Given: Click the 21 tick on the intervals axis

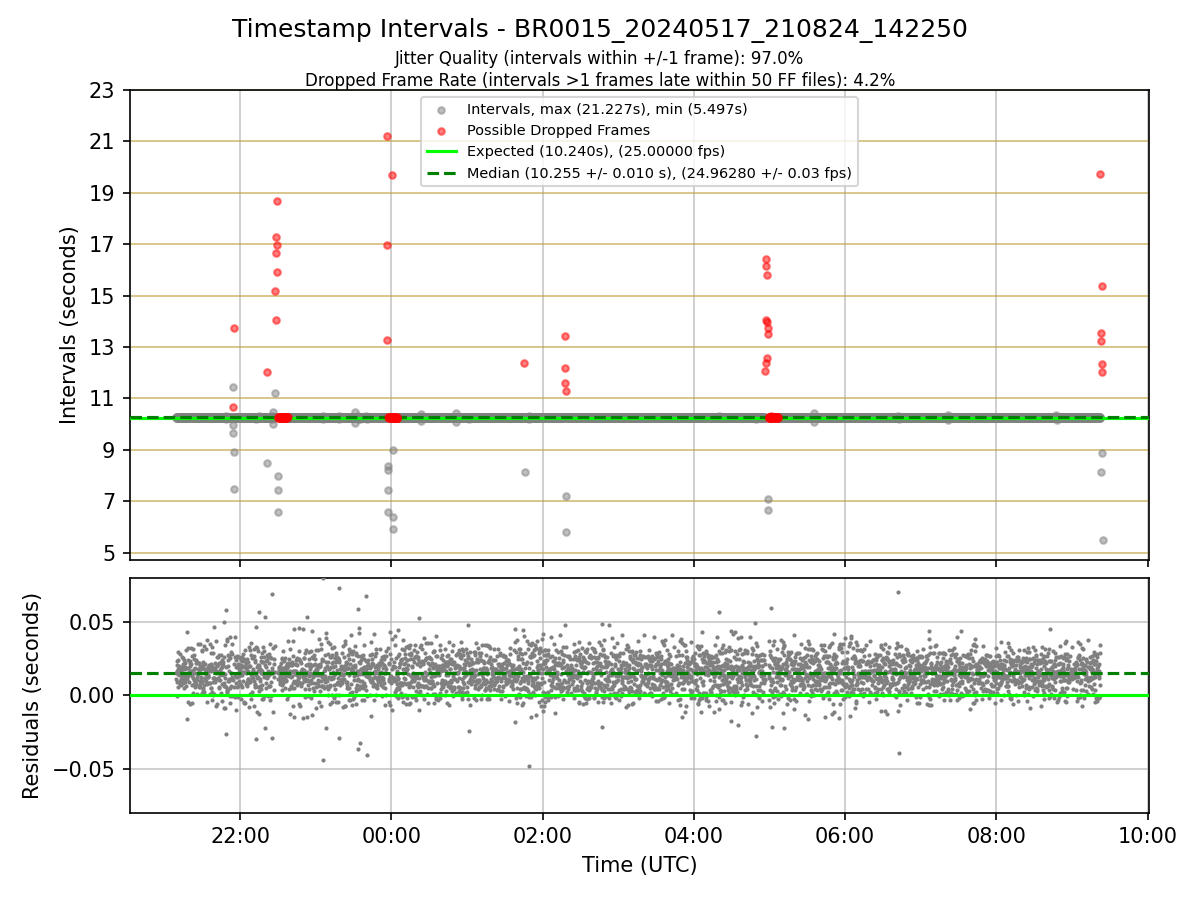Looking at the screenshot, I should pos(104,141).
